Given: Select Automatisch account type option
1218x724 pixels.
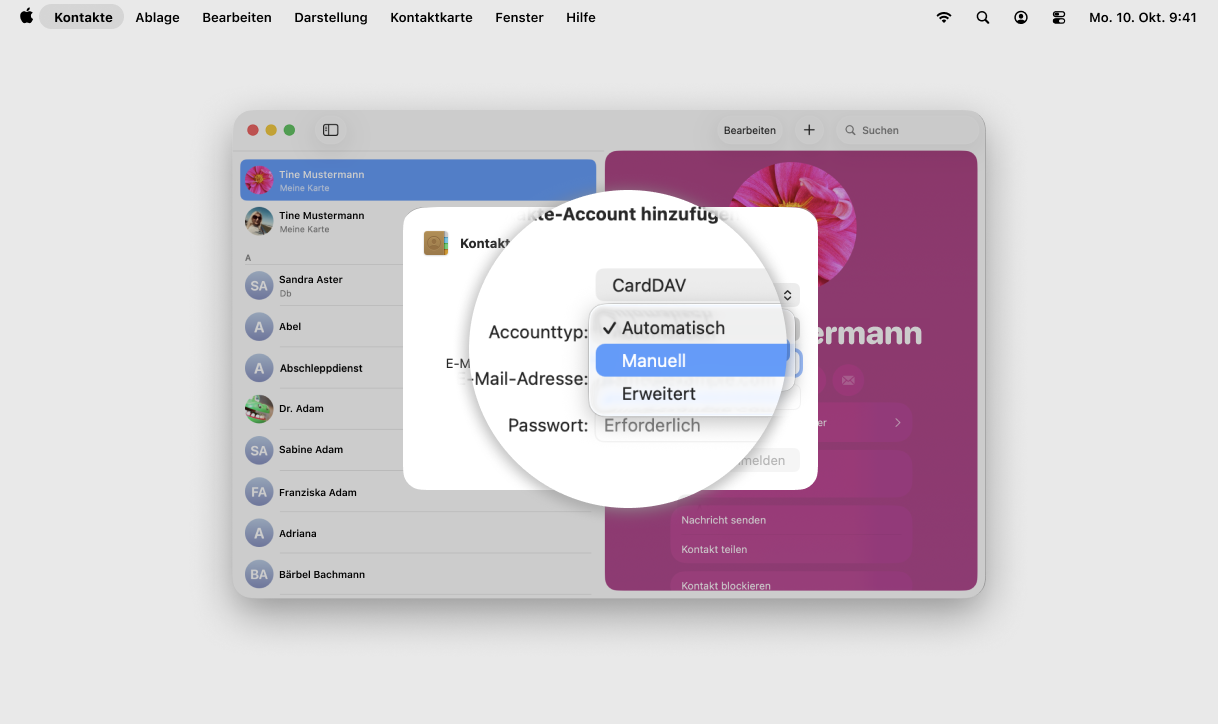Looking at the screenshot, I should point(672,328).
